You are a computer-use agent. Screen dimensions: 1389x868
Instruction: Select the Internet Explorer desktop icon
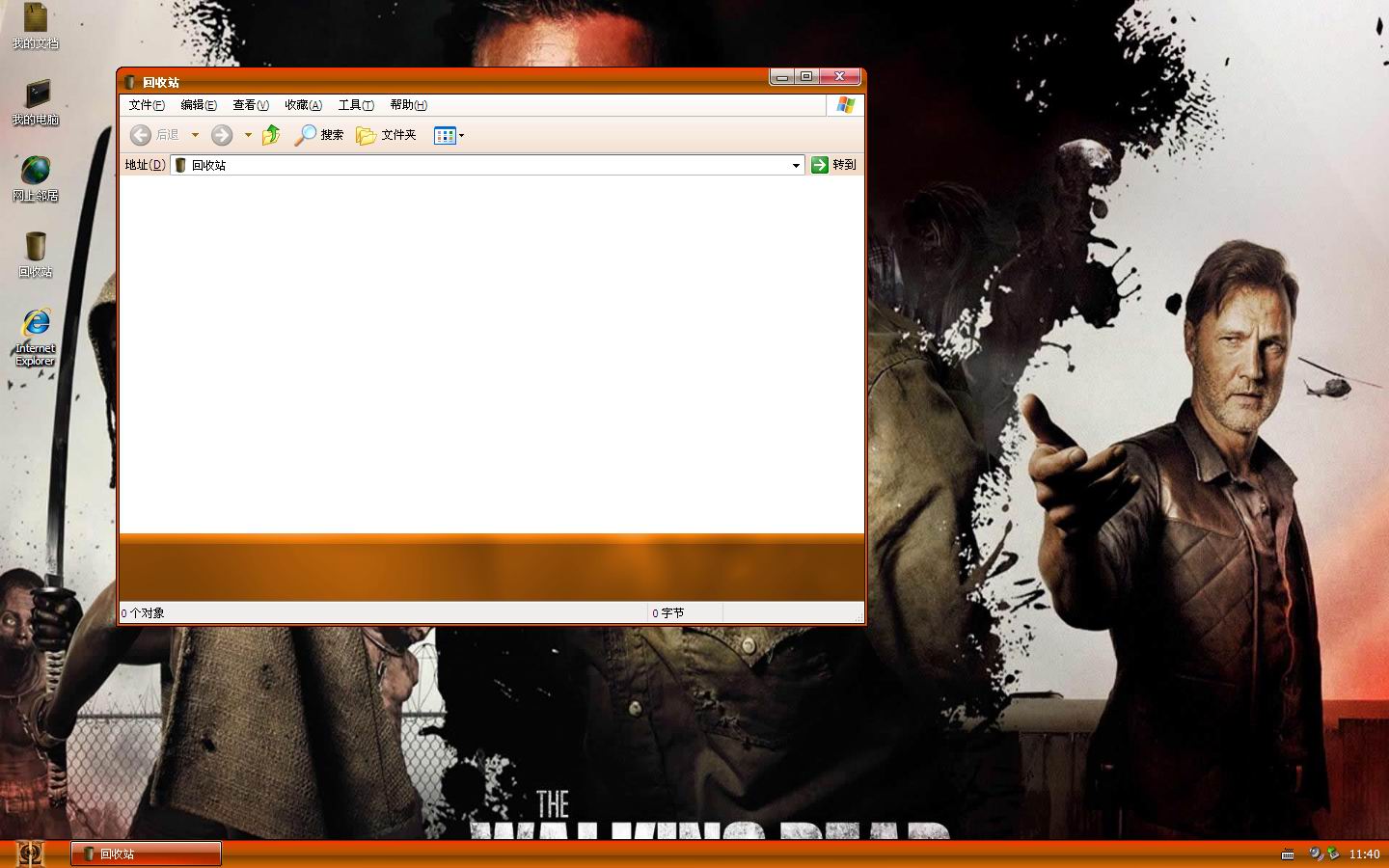(x=35, y=337)
